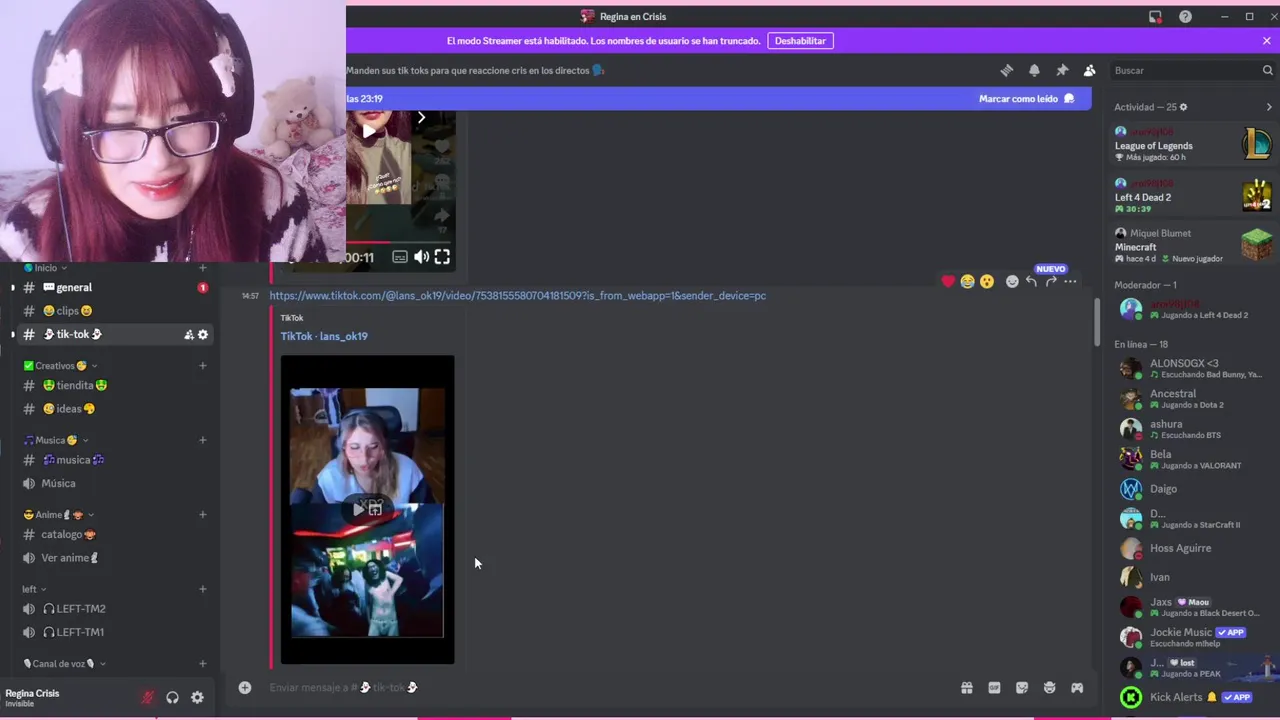Collapse the Canal de voz category
Viewport: 1280px width, 720px height.
point(64,664)
